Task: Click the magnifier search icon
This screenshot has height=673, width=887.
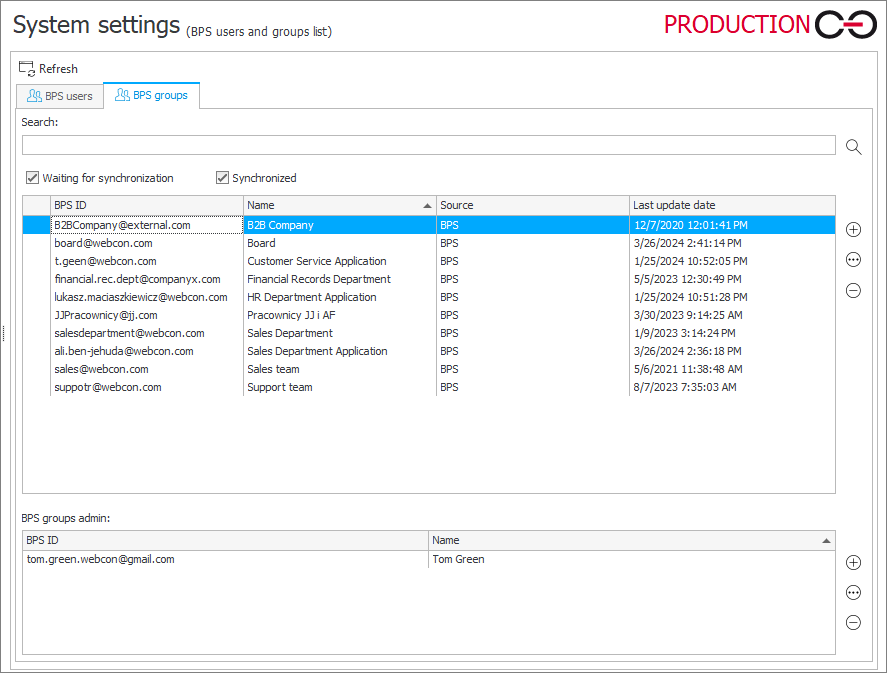Action: (x=853, y=147)
